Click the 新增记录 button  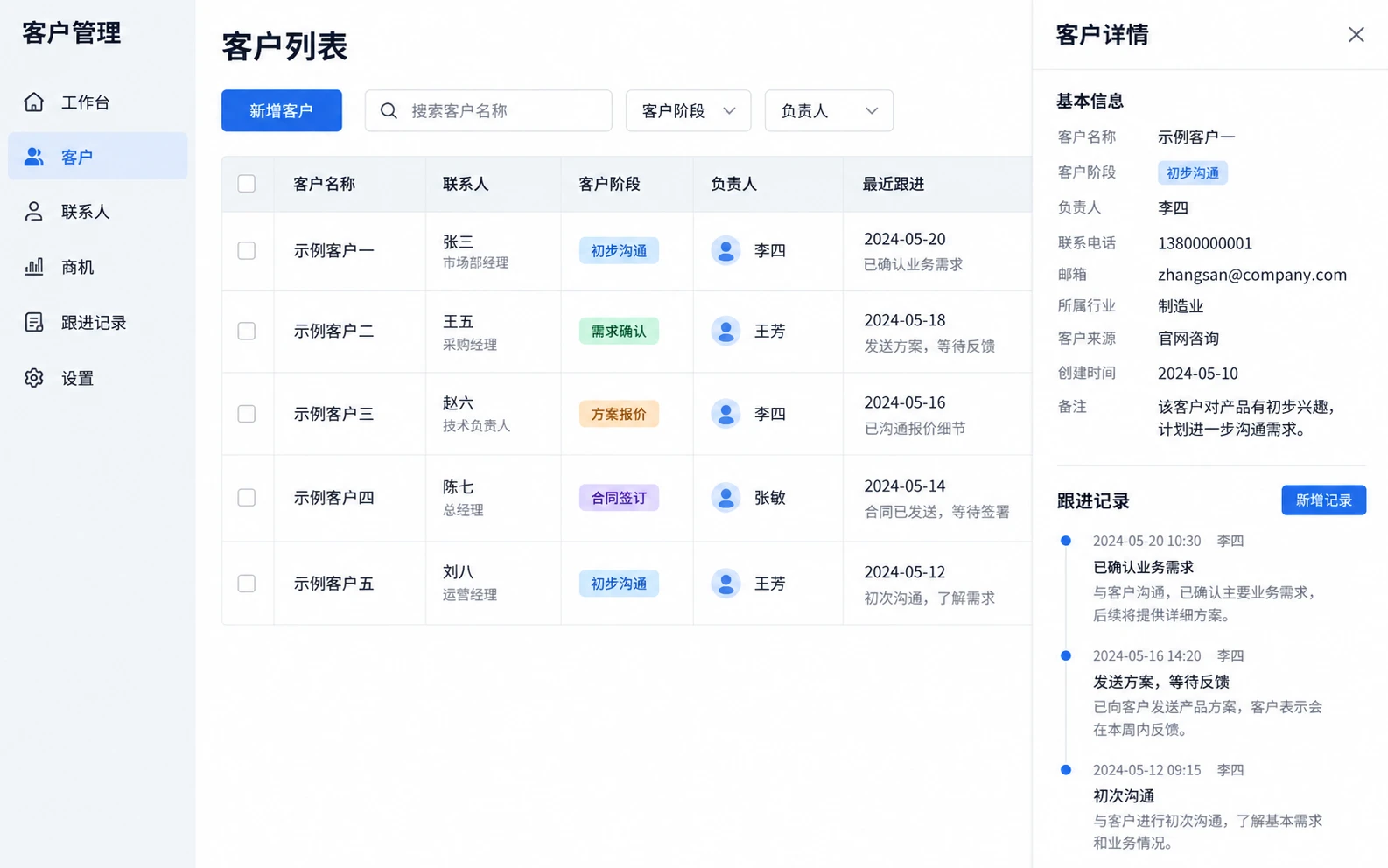(x=1323, y=500)
